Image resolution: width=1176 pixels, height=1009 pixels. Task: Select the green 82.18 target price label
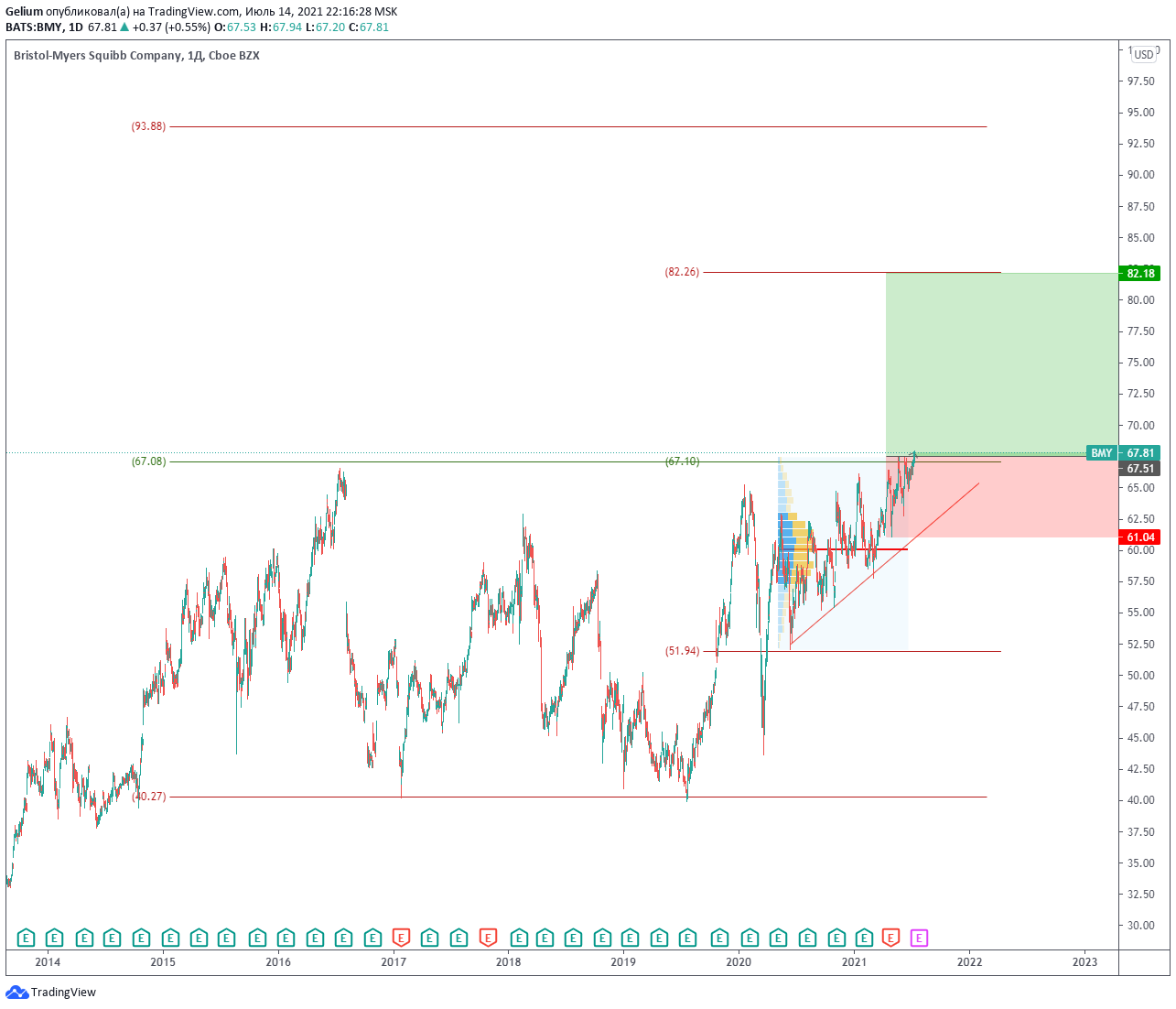click(1139, 273)
